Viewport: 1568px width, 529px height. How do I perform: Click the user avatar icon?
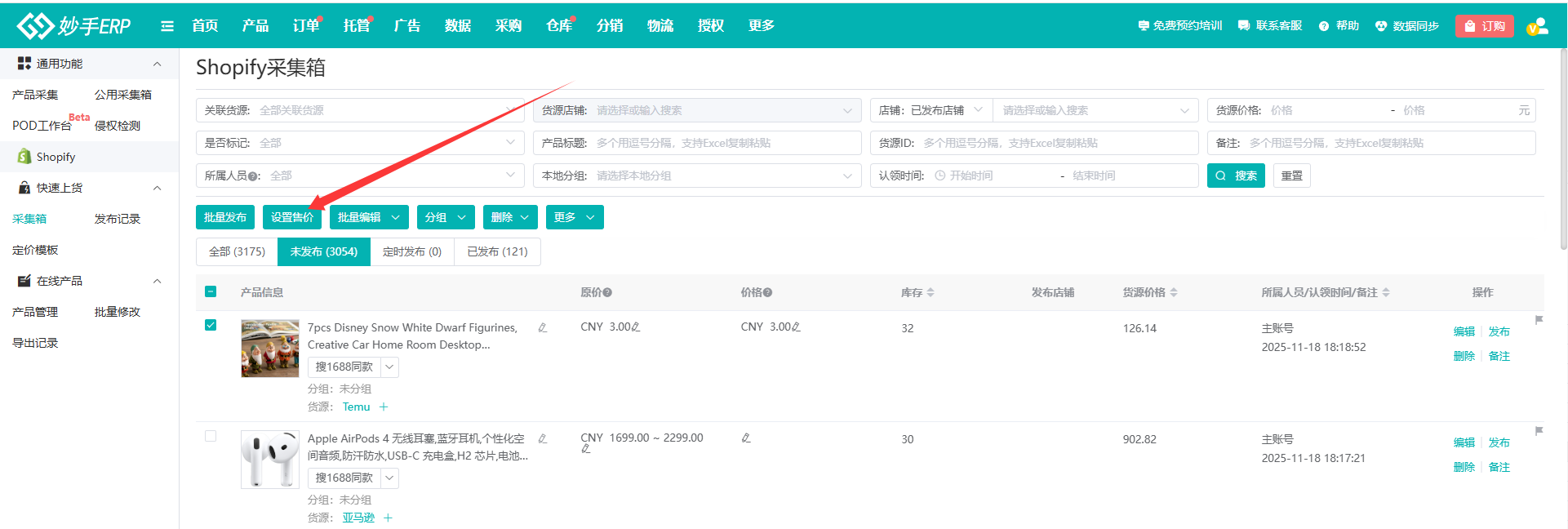1537,26
